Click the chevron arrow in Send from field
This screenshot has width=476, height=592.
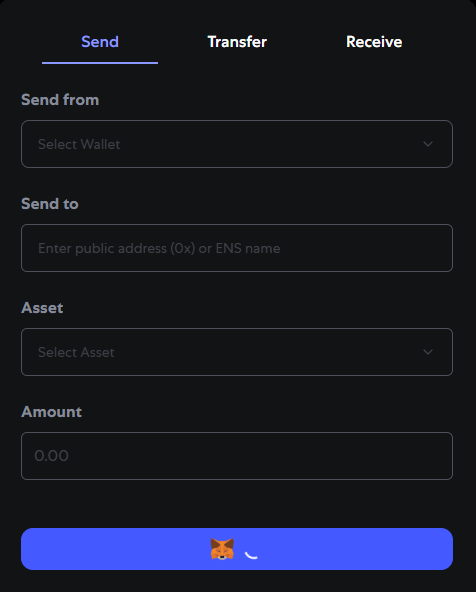428,144
